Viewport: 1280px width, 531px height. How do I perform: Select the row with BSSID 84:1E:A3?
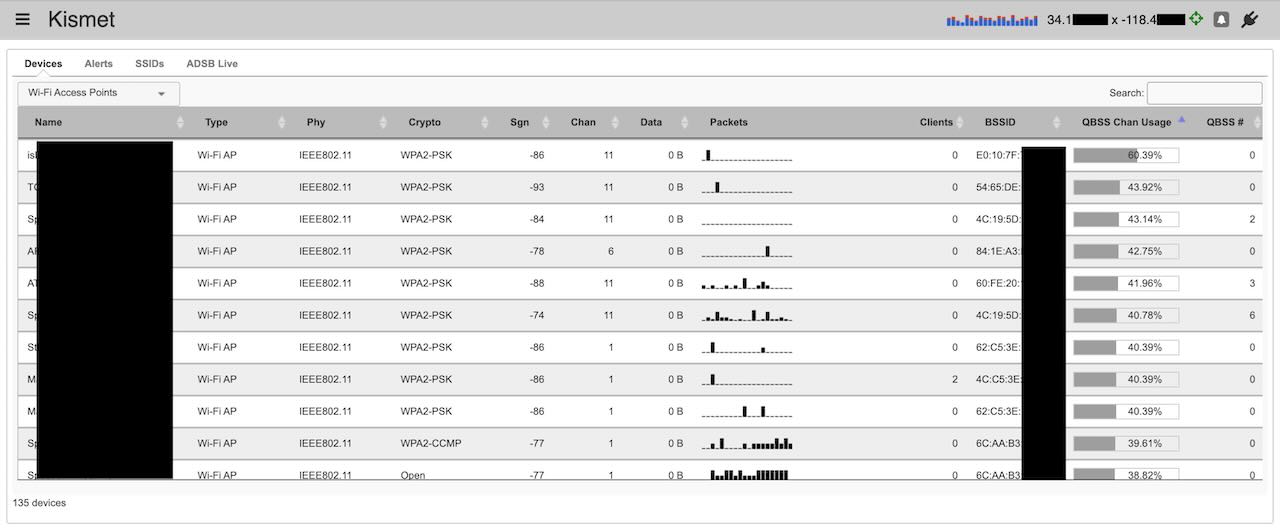coord(640,251)
